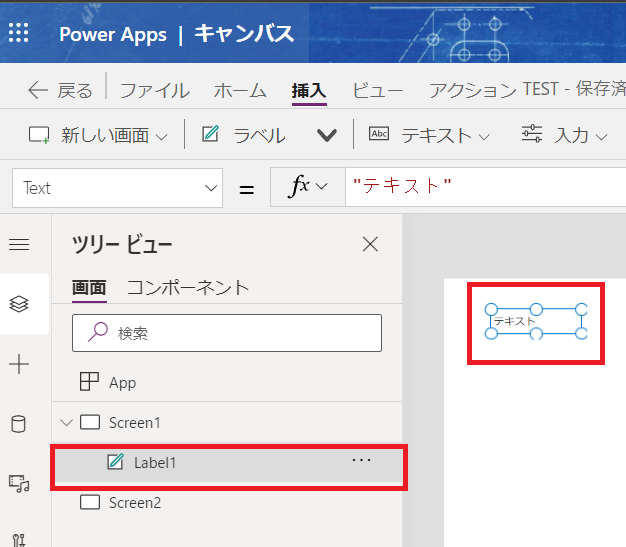Select the Insert tab
The height and width of the screenshot is (547, 626).
pyautogui.click(x=309, y=91)
